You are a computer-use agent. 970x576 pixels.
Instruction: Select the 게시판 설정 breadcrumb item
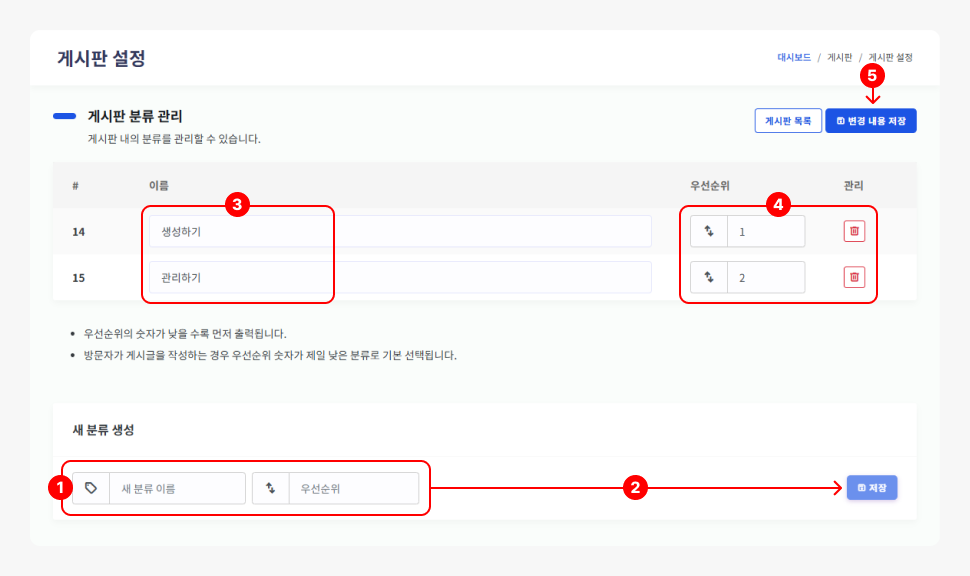(x=890, y=58)
